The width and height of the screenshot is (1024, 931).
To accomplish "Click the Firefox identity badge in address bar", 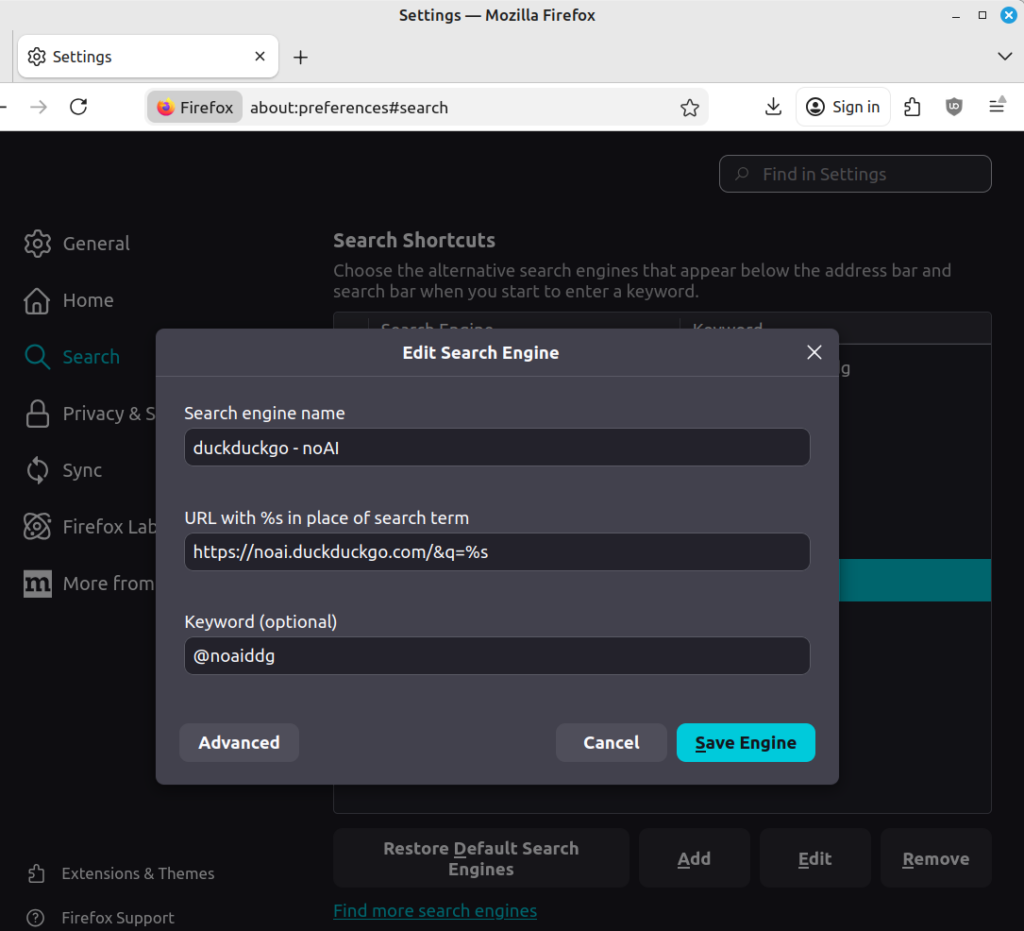I will tap(195, 108).
